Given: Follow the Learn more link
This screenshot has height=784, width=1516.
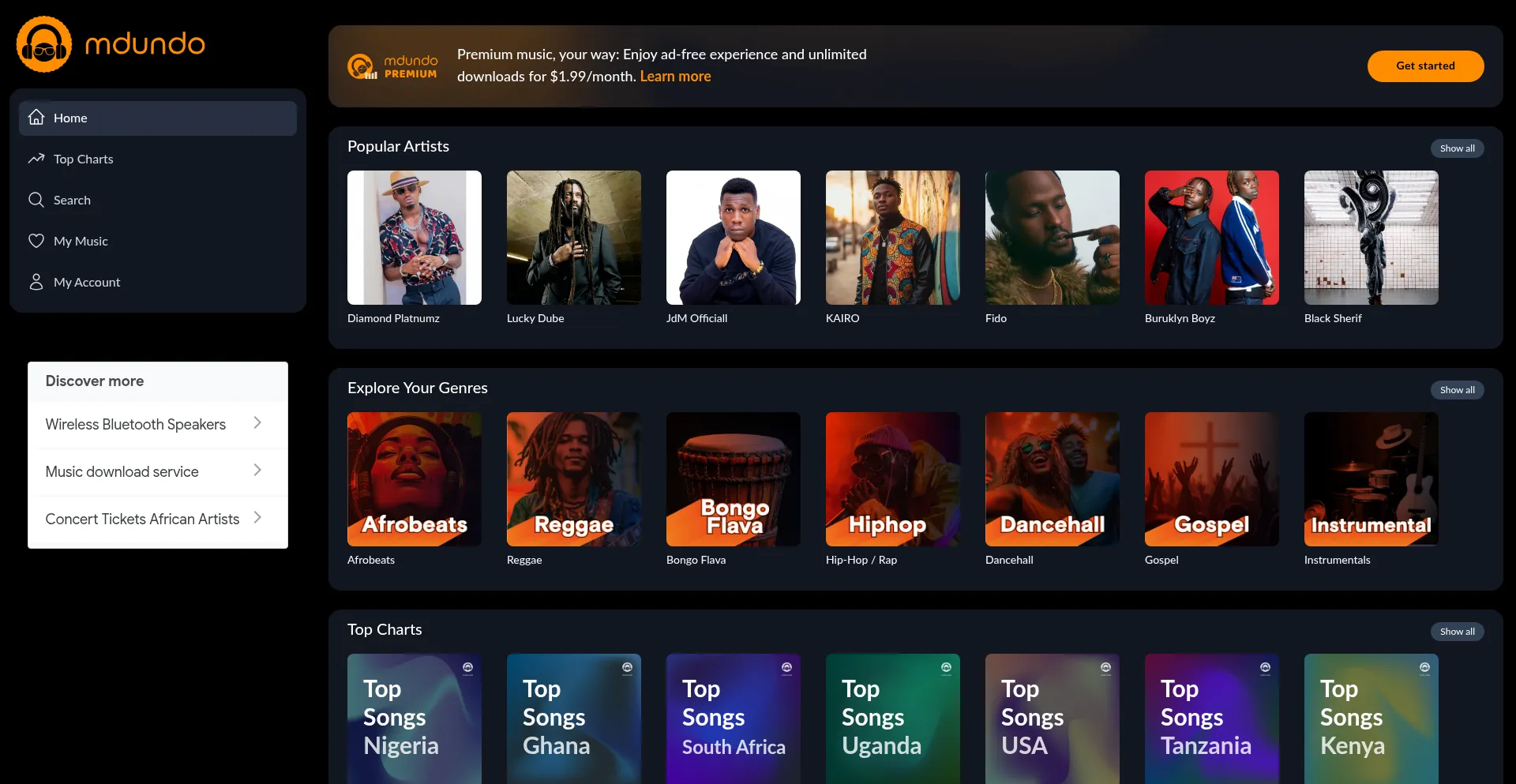Looking at the screenshot, I should 675,77.
